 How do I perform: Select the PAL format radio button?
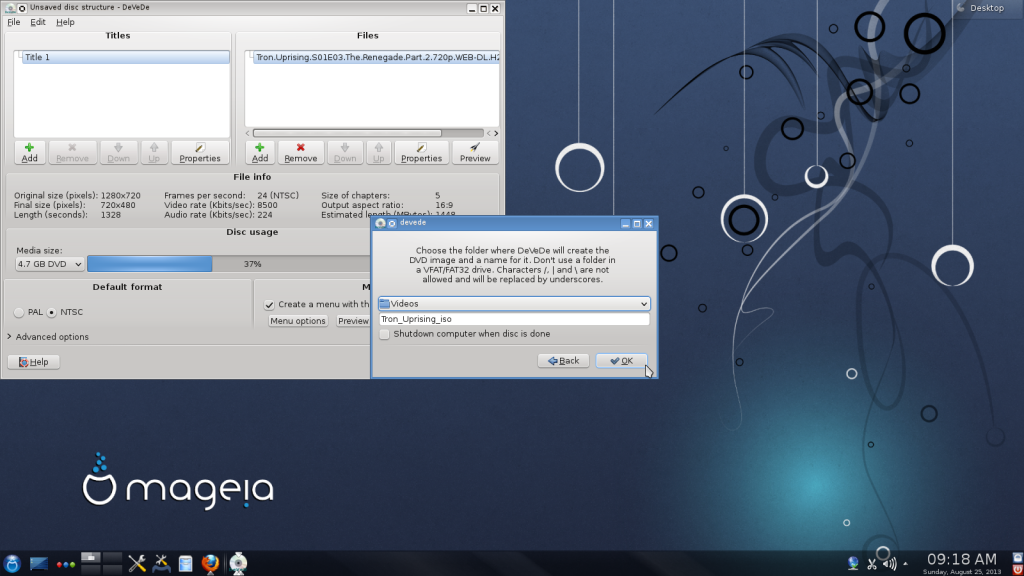point(19,312)
